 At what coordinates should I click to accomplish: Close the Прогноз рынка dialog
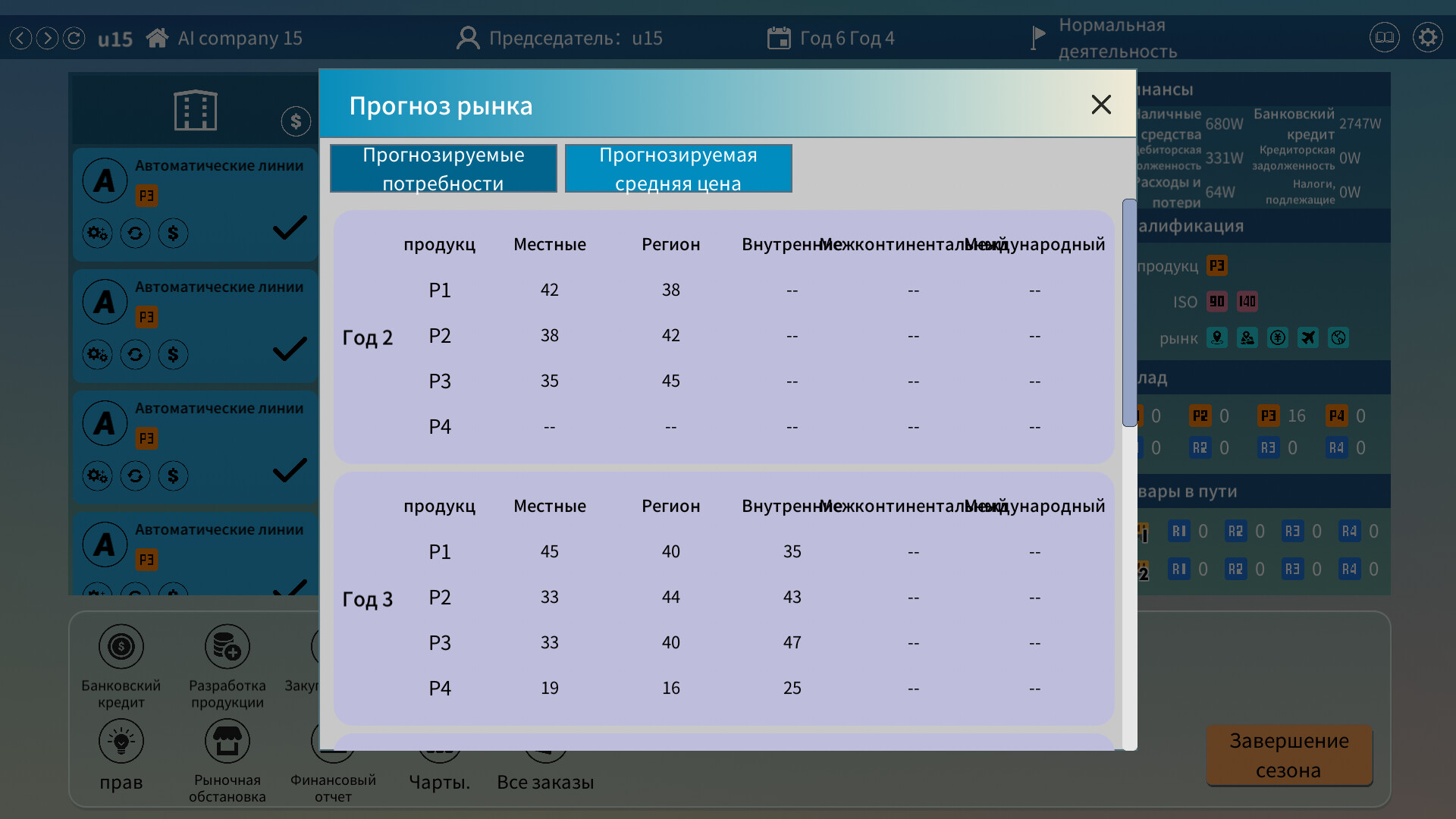click(x=1101, y=105)
